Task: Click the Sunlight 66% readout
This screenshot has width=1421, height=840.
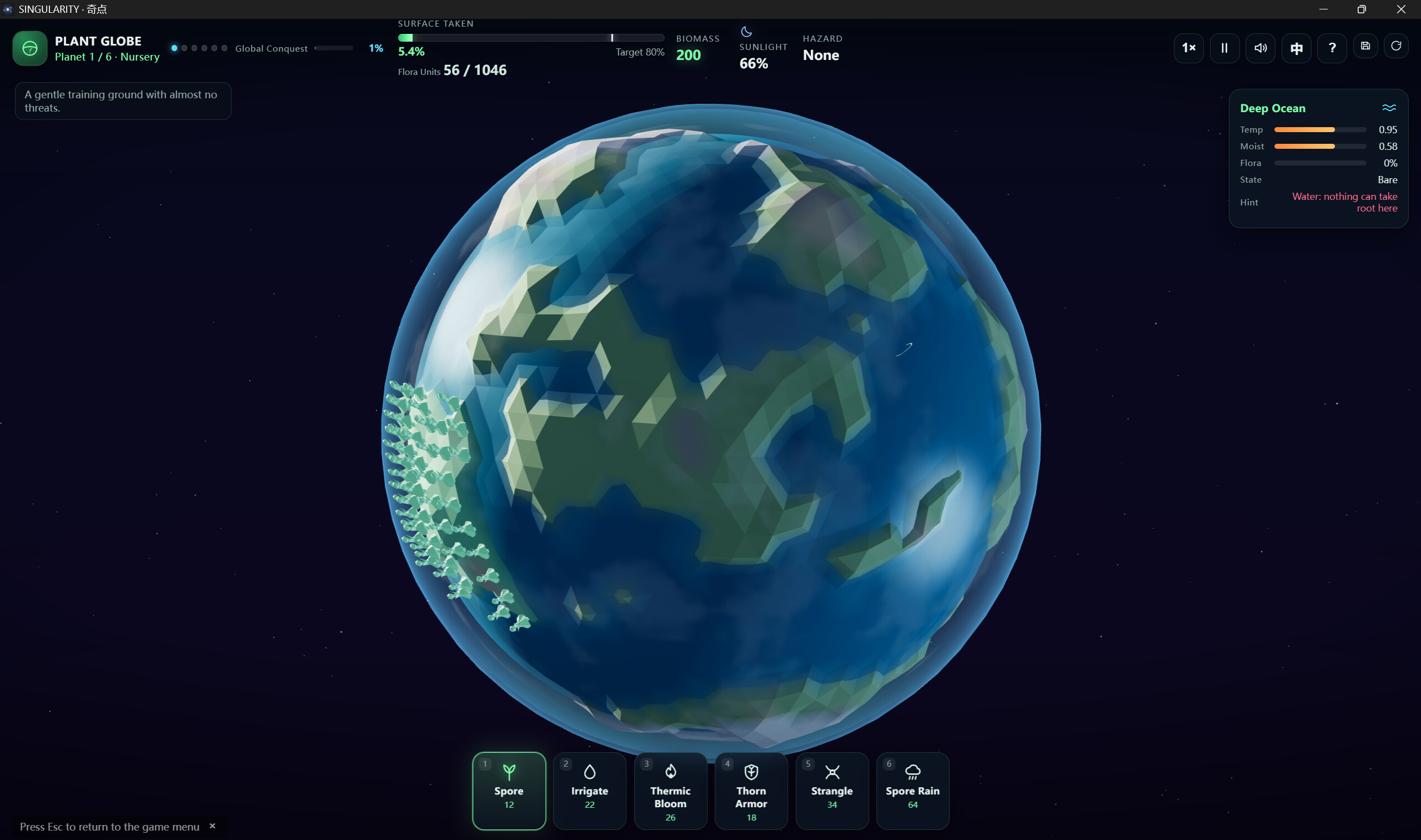Action: pyautogui.click(x=754, y=63)
